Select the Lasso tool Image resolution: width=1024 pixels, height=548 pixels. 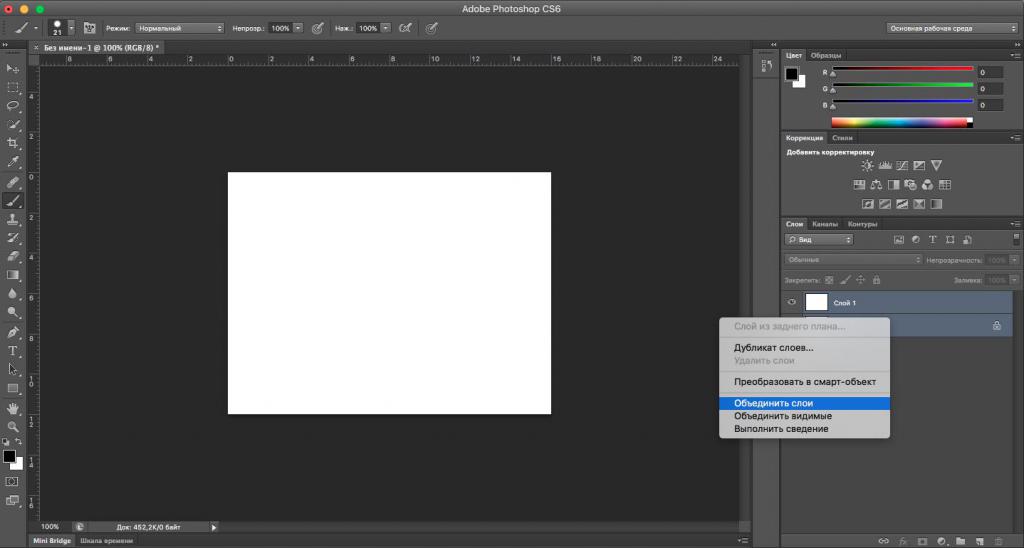click(13, 105)
